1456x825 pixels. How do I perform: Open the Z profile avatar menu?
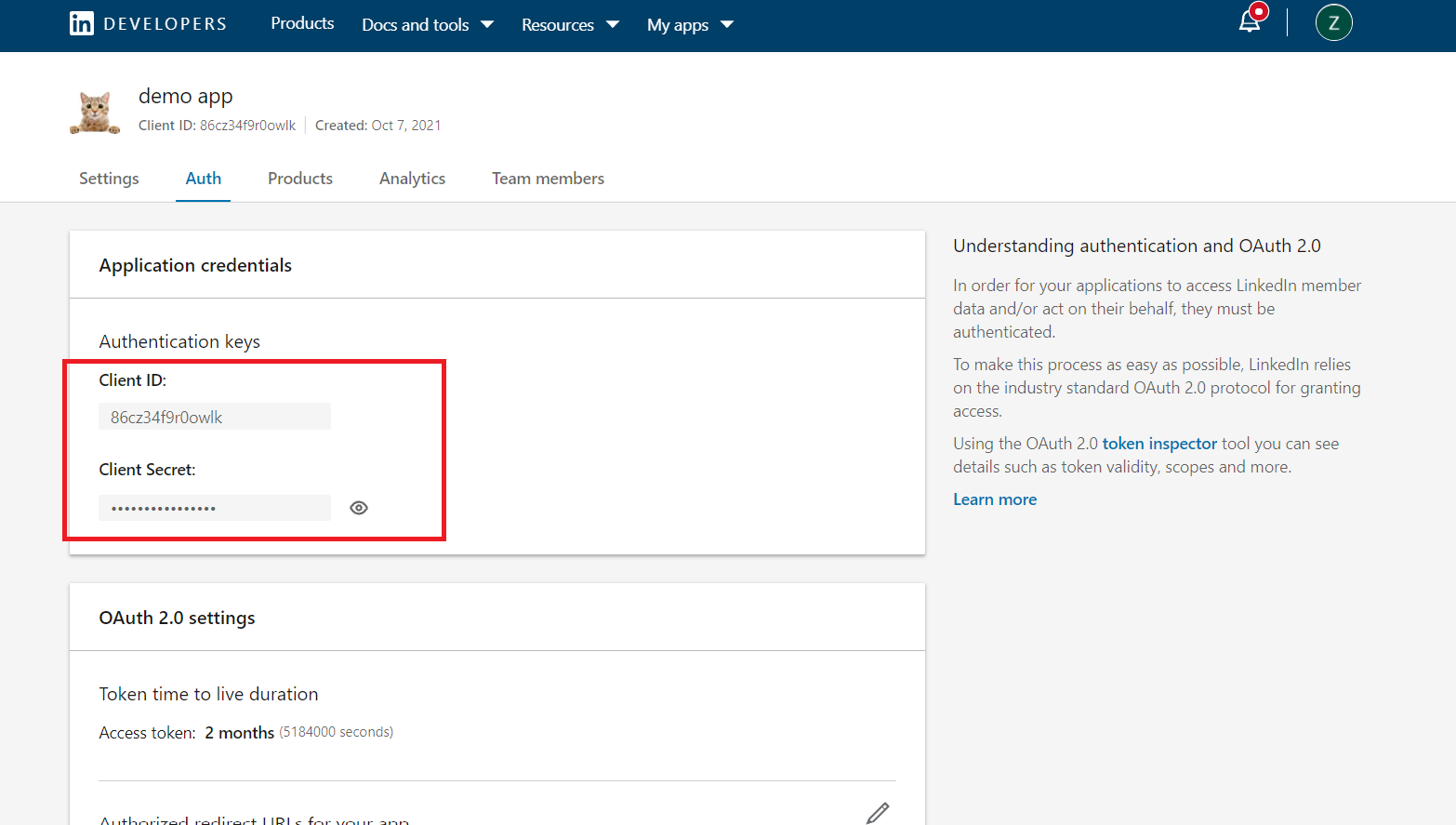[1333, 23]
